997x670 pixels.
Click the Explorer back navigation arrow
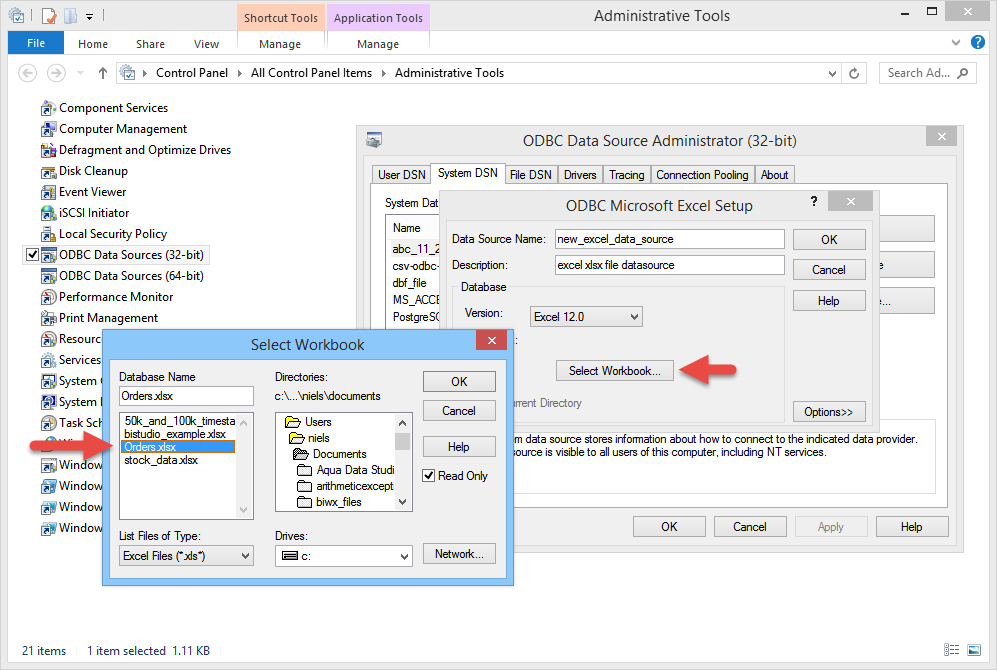pyautogui.click(x=27, y=73)
